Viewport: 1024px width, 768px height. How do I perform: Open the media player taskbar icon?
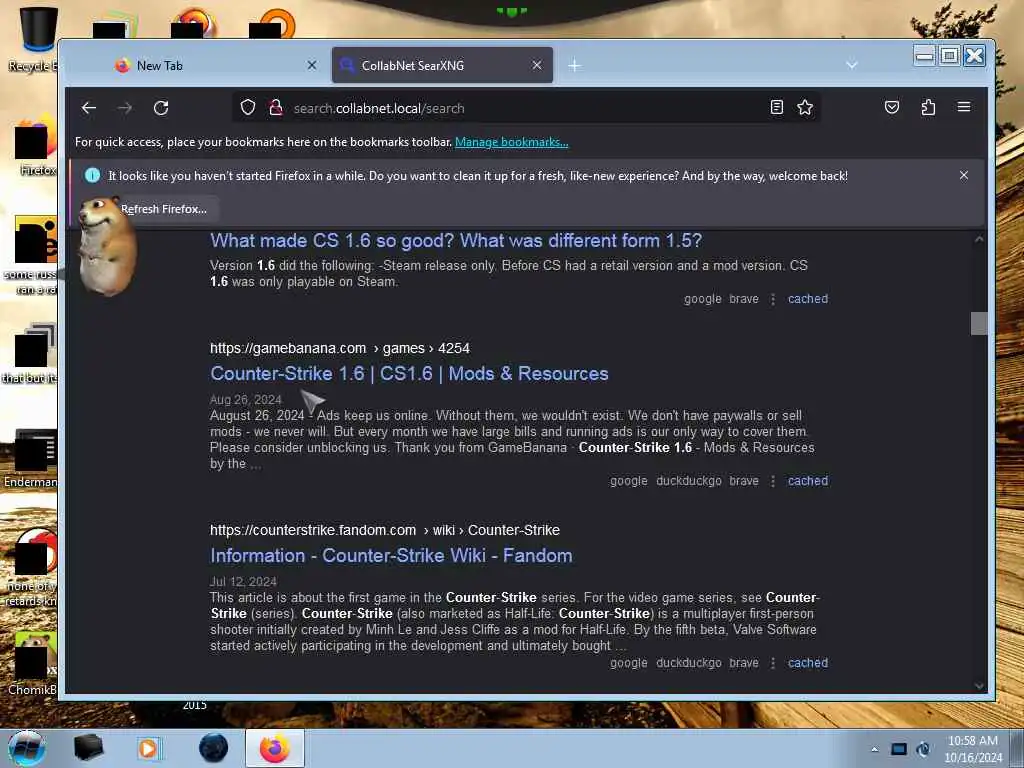tap(149, 748)
